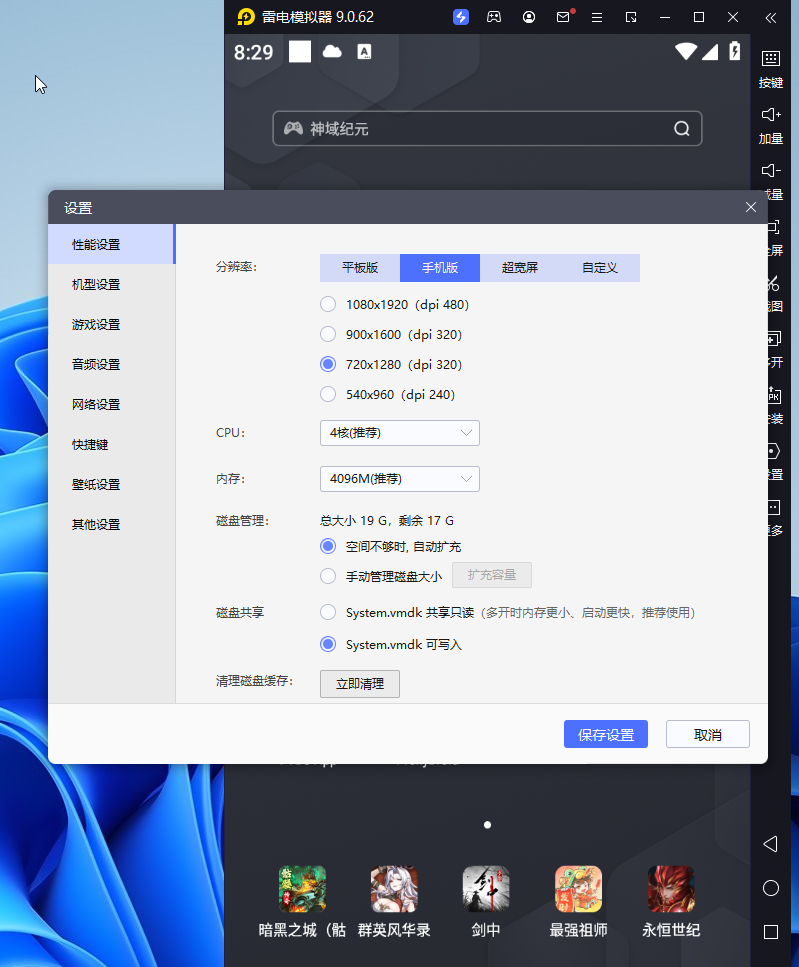Click the mini-window icon in LDPlayer title bar
This screenshot has width=799, height=967.
point(631,17)
